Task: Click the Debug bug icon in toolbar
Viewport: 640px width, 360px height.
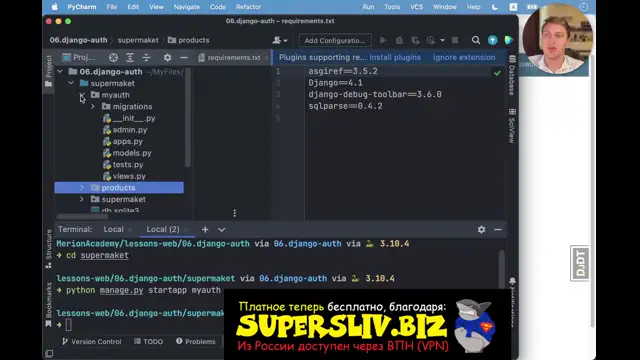Action: click(x=399, y=40)
